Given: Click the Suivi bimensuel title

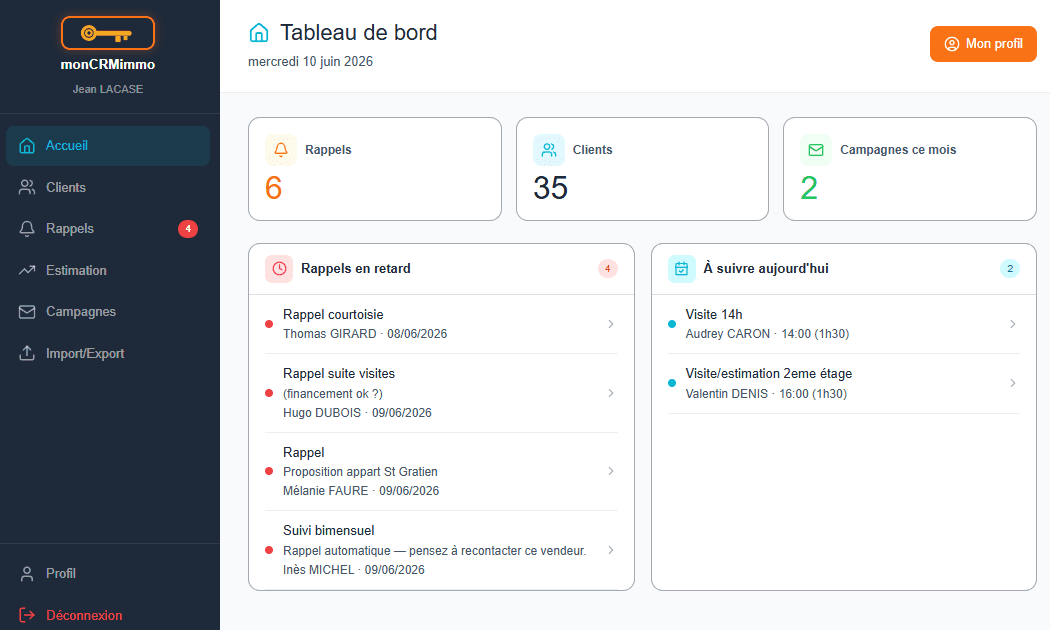Looking at the screenshot, I should tap(329, 531).
